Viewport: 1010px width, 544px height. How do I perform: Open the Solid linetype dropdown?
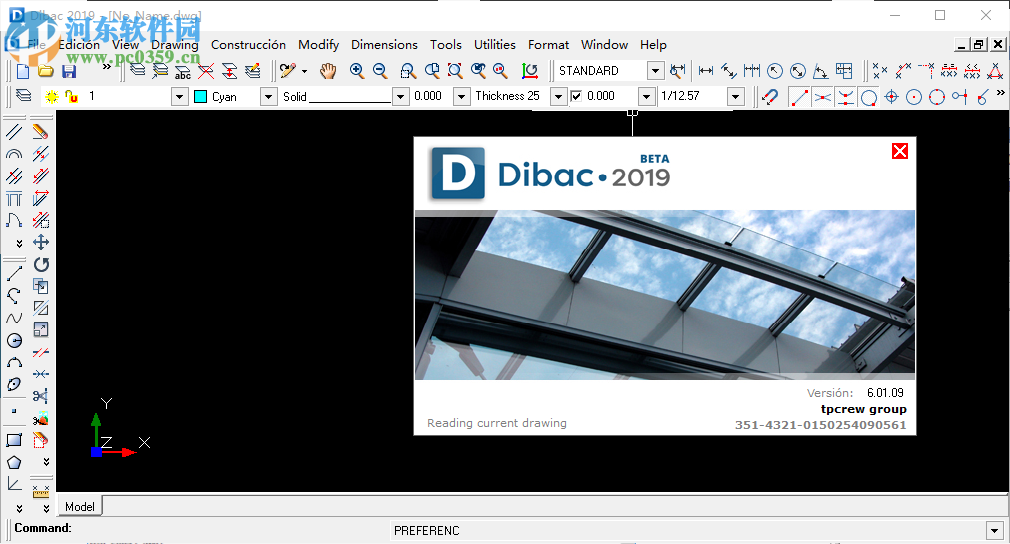tap(401, 97)
